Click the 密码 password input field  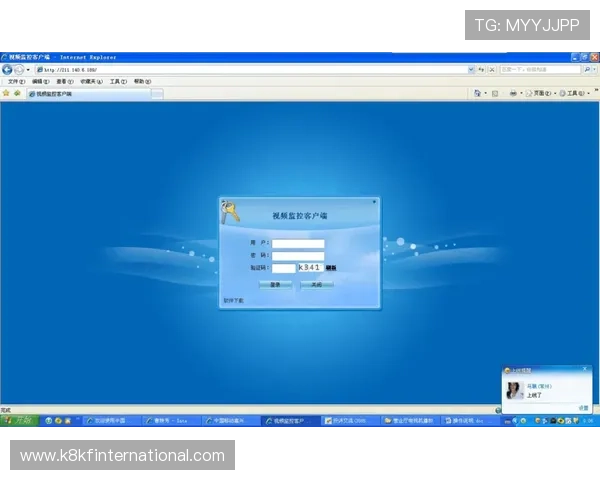coord(298,255)
